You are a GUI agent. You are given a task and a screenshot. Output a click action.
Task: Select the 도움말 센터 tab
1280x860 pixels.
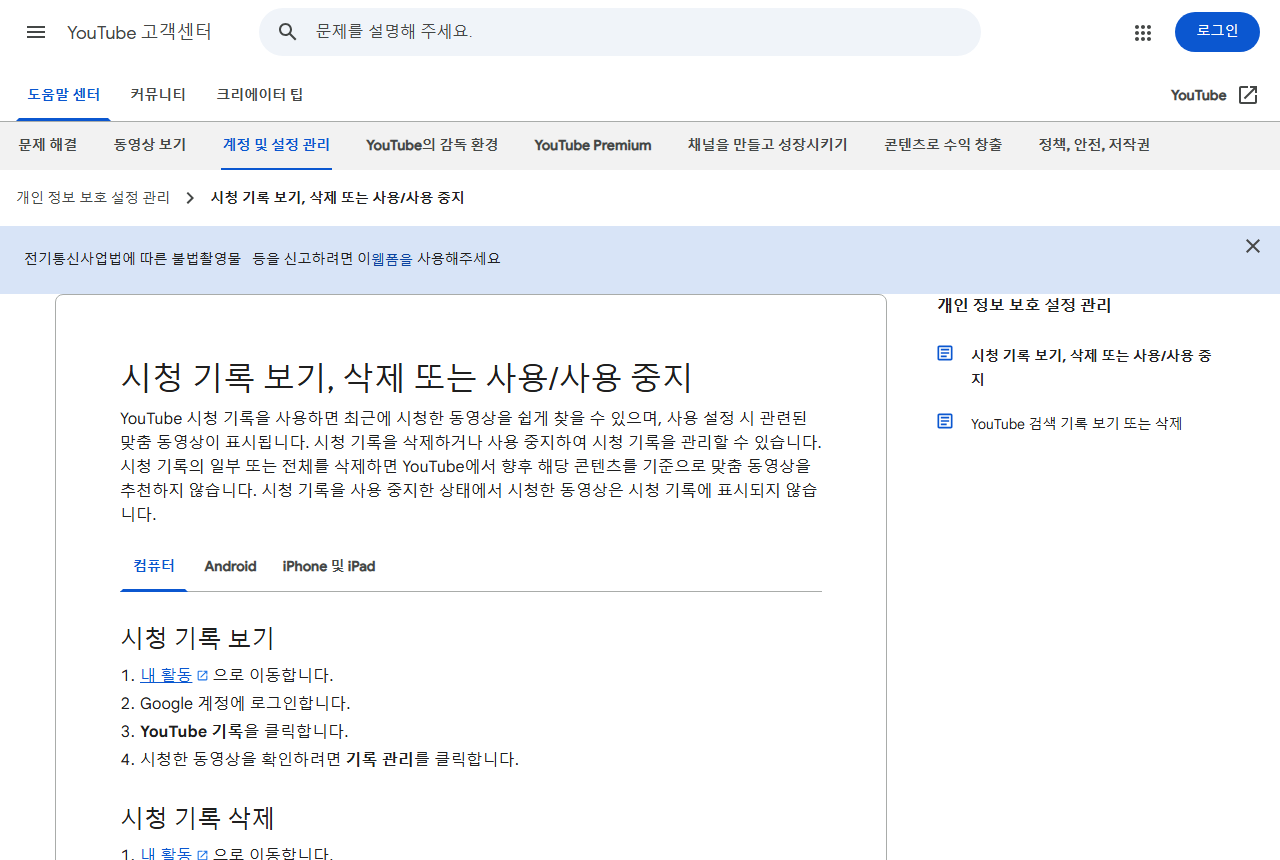coord(64,95)
